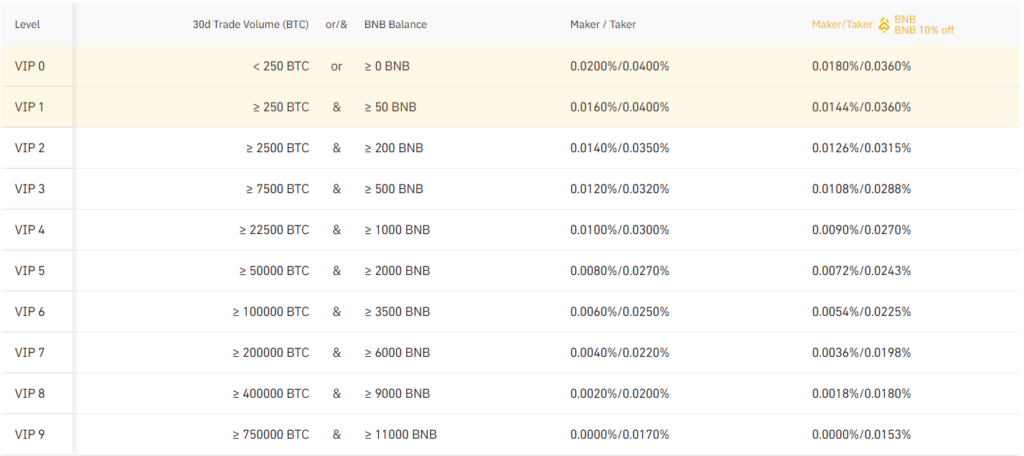The image size is (1024, 456).
Task: Click the ≥ 750000 BTC volume cell
Action: click(270, 435)
